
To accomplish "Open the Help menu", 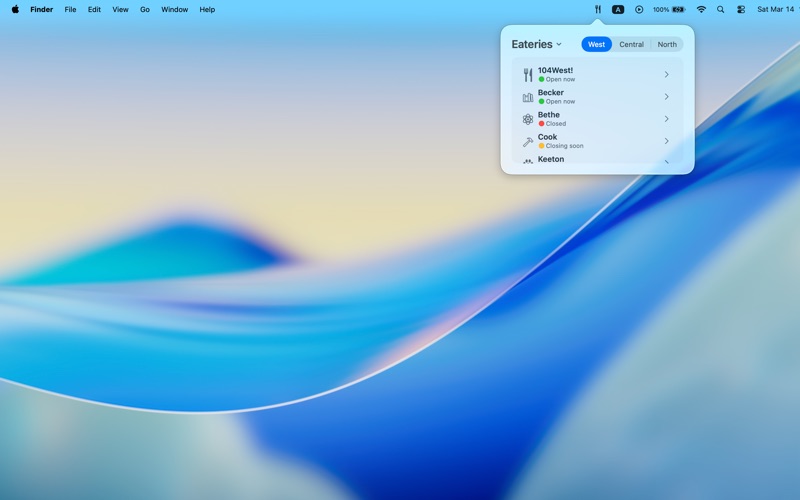I will point(207,9).
